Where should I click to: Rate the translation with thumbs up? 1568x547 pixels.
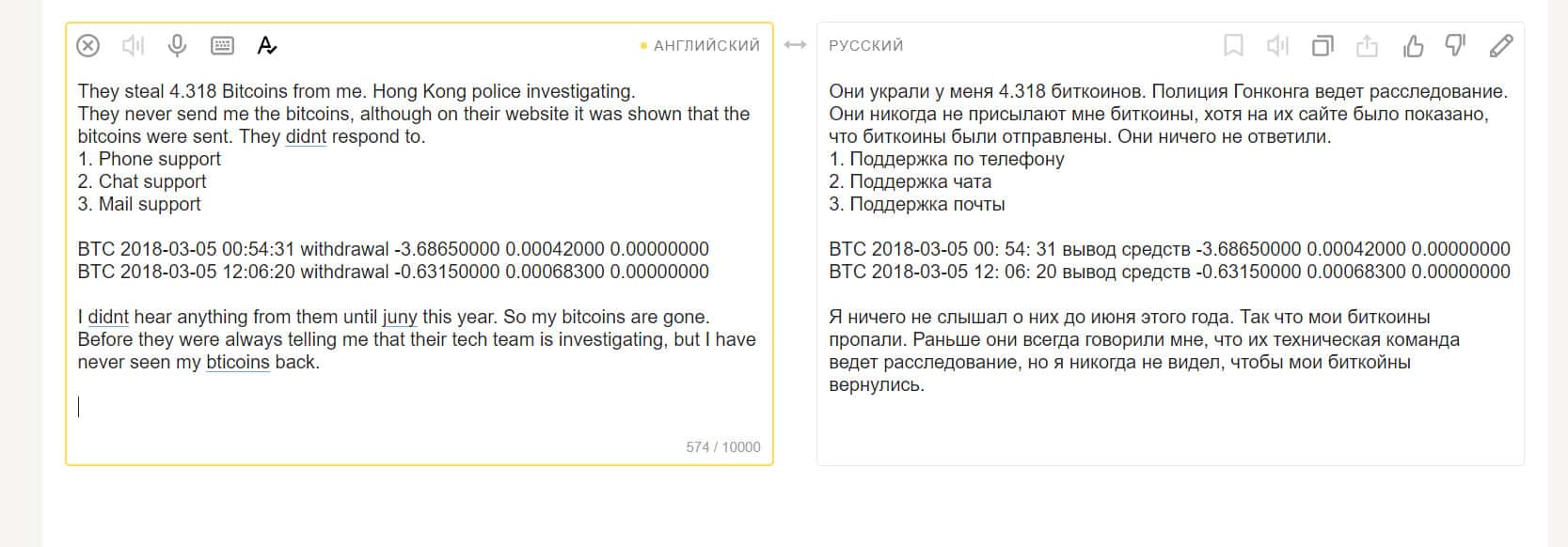tap(1412, 45)
